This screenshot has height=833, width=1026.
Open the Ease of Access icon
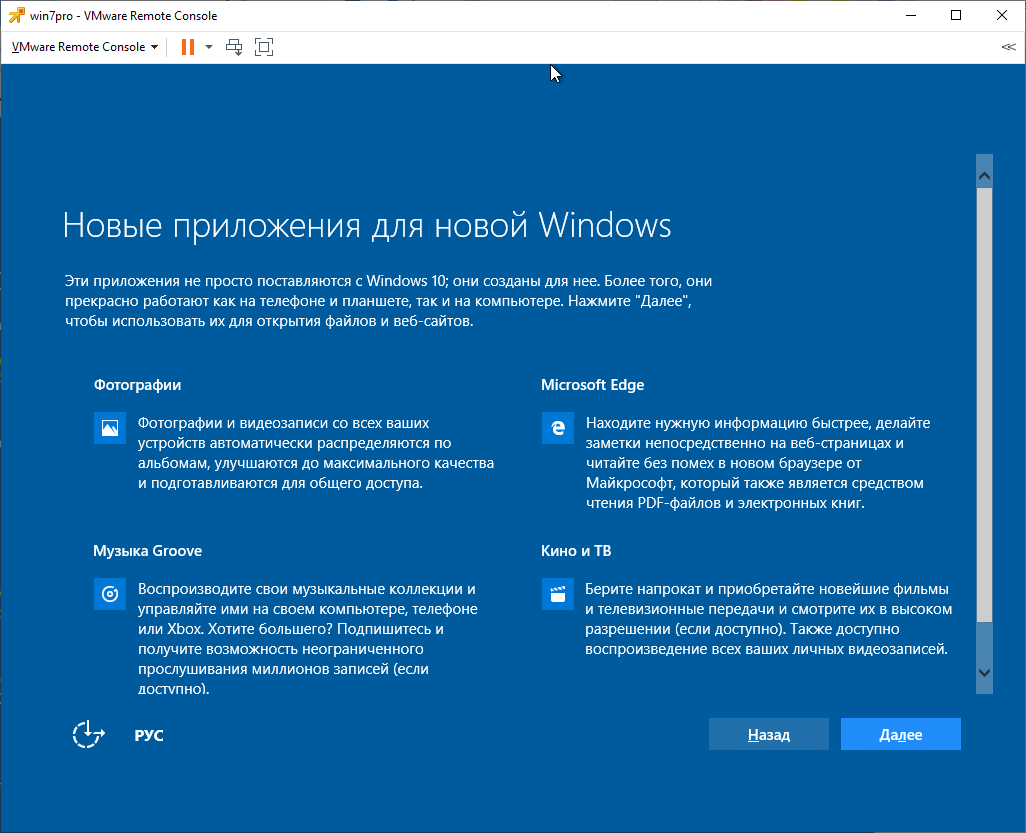click(x=88, y=735)
